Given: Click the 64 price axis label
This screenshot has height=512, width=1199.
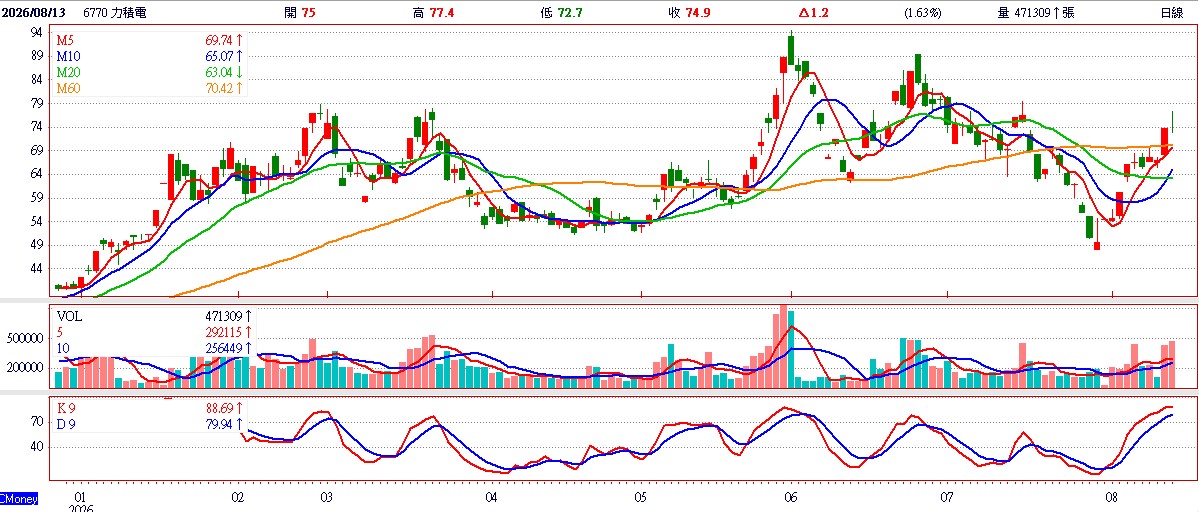Looking at the screenshot, I should click(x=37, y=174).
